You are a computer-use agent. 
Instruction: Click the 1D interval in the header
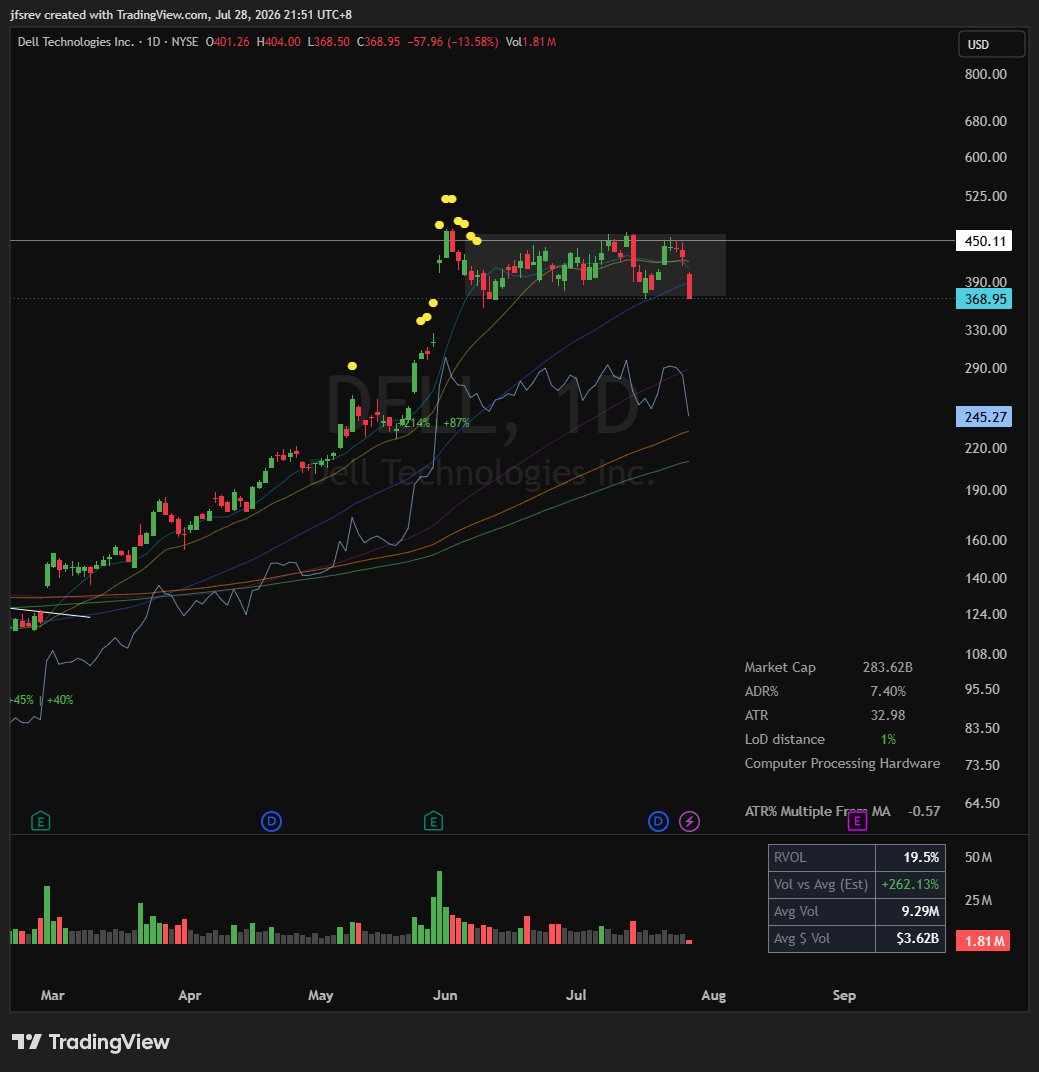153,42
